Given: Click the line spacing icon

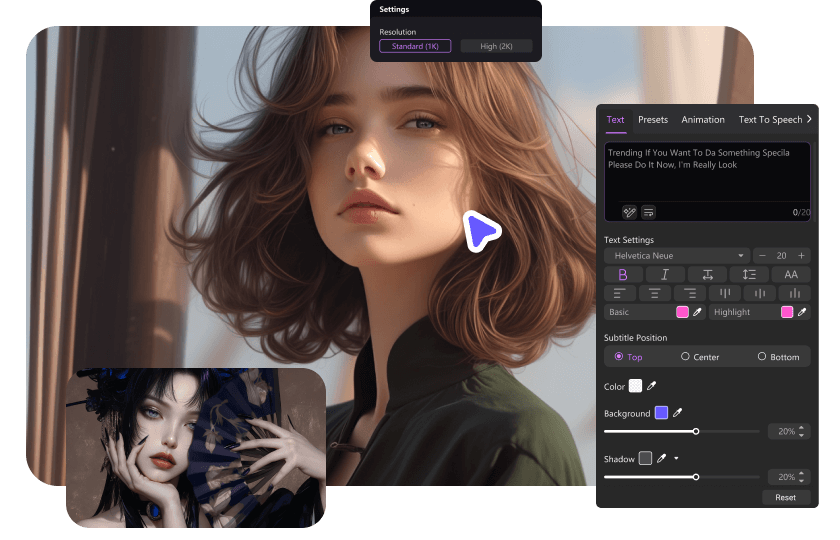Looking at the screenshot, I should 749,274.
